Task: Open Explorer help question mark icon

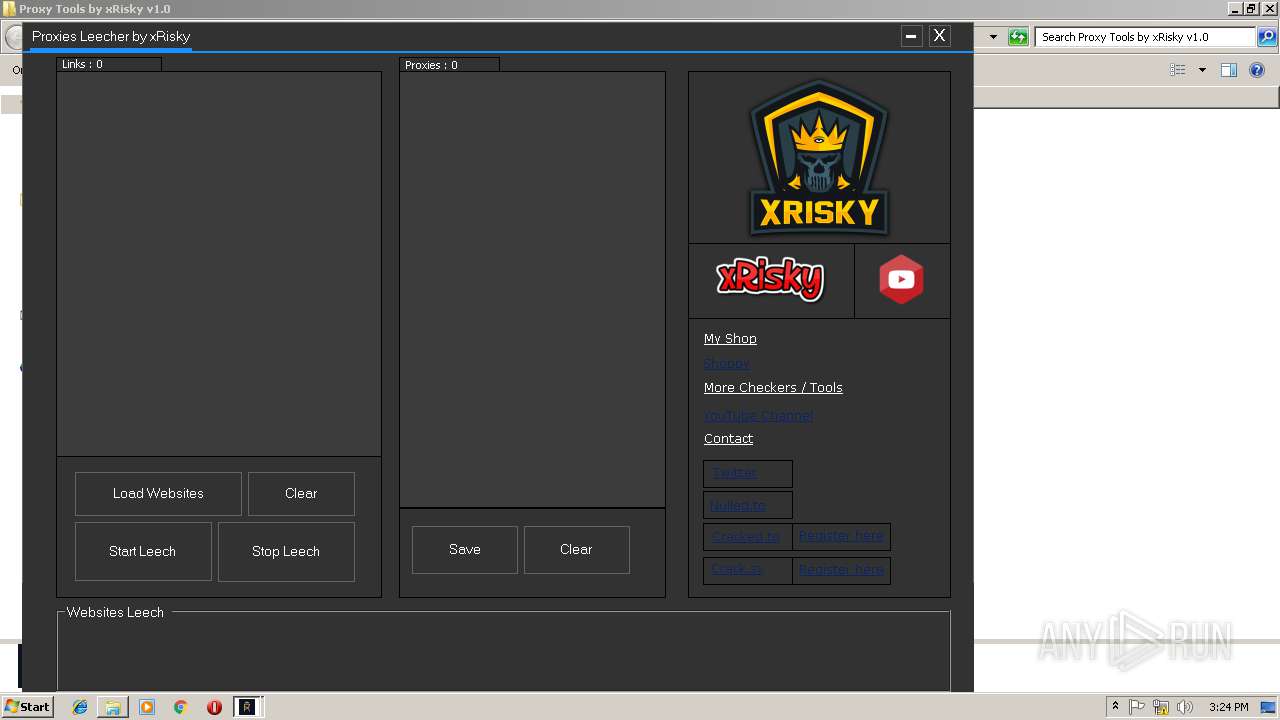Action: [x=1258, y=70]
